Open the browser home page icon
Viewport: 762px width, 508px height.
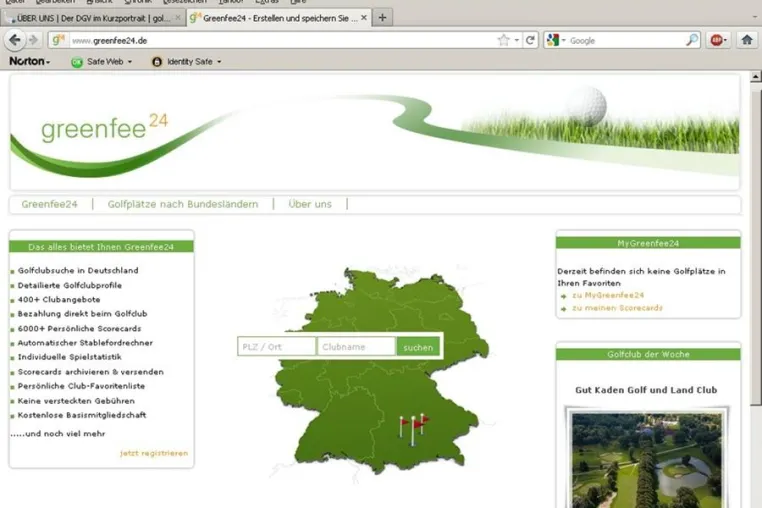tap(747, 40)
